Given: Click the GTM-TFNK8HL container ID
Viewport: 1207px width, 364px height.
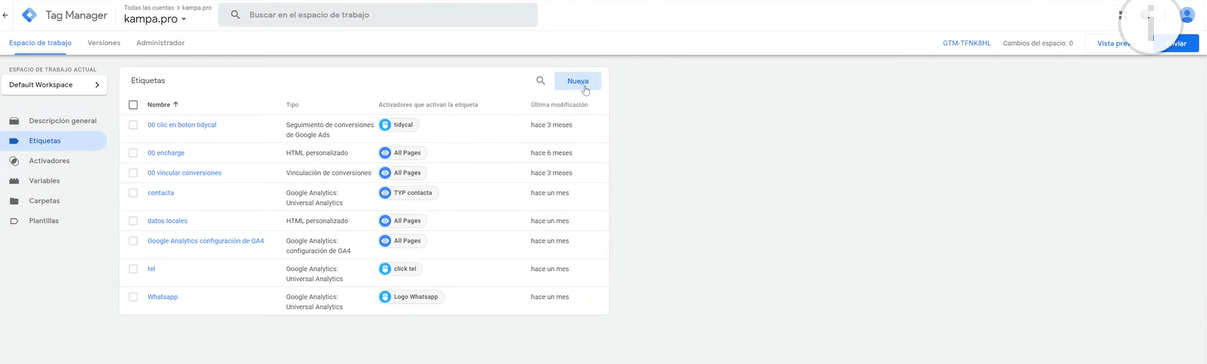Looking at the screenshot, I should pyautogui.click(x=966, y=43).
